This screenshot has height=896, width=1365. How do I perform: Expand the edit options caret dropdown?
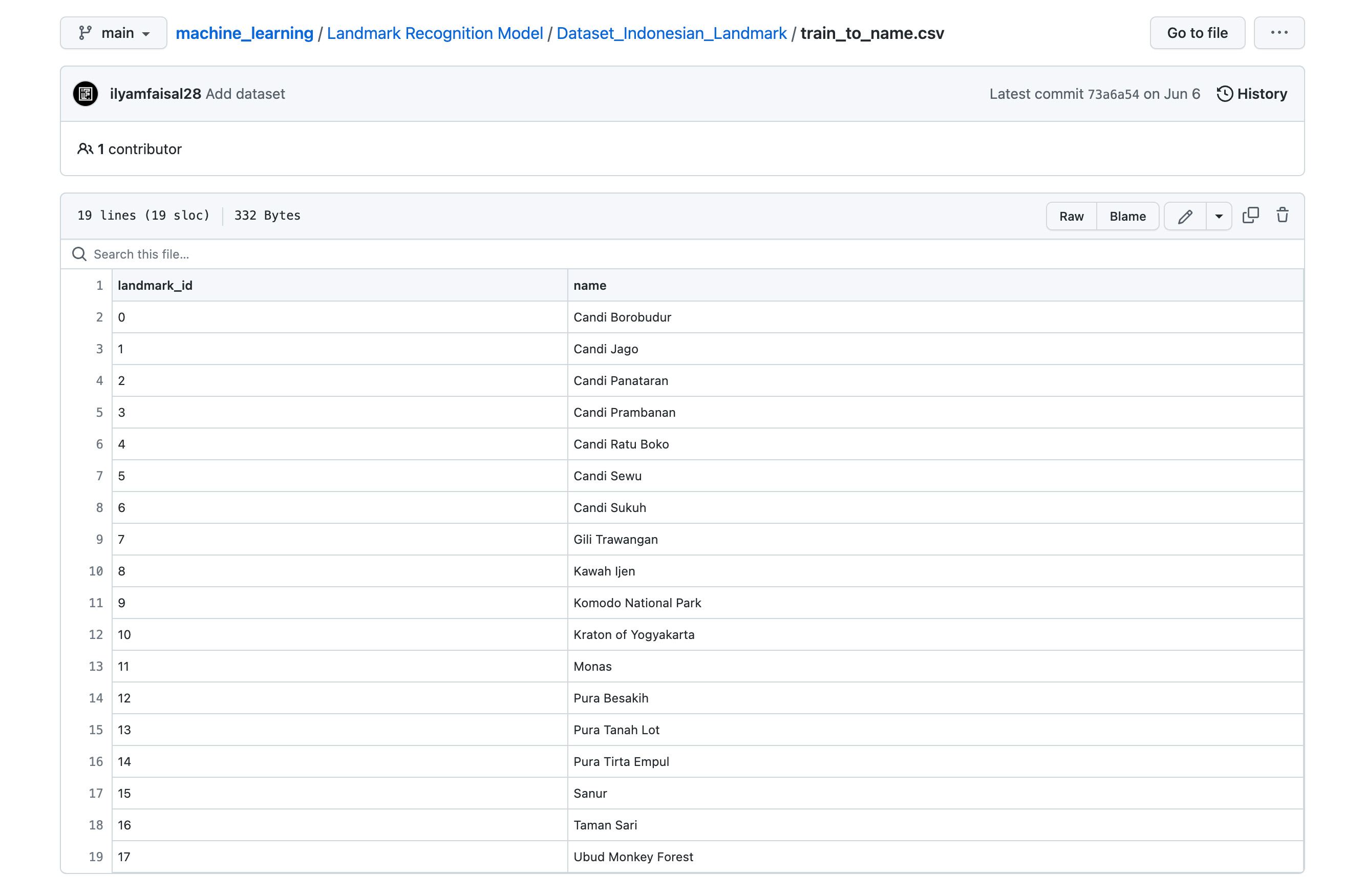coord(1219,216)
